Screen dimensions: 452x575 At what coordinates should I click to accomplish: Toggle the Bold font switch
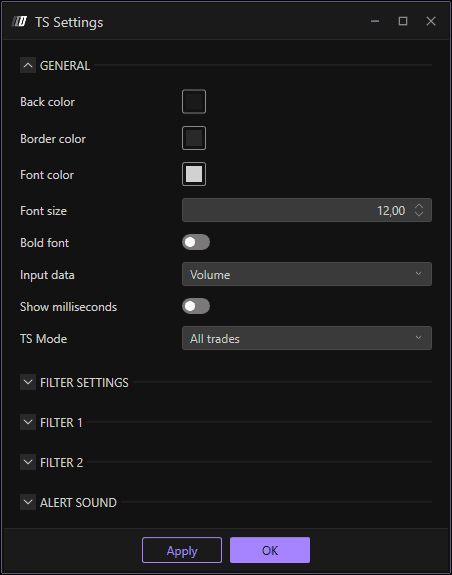196,242
